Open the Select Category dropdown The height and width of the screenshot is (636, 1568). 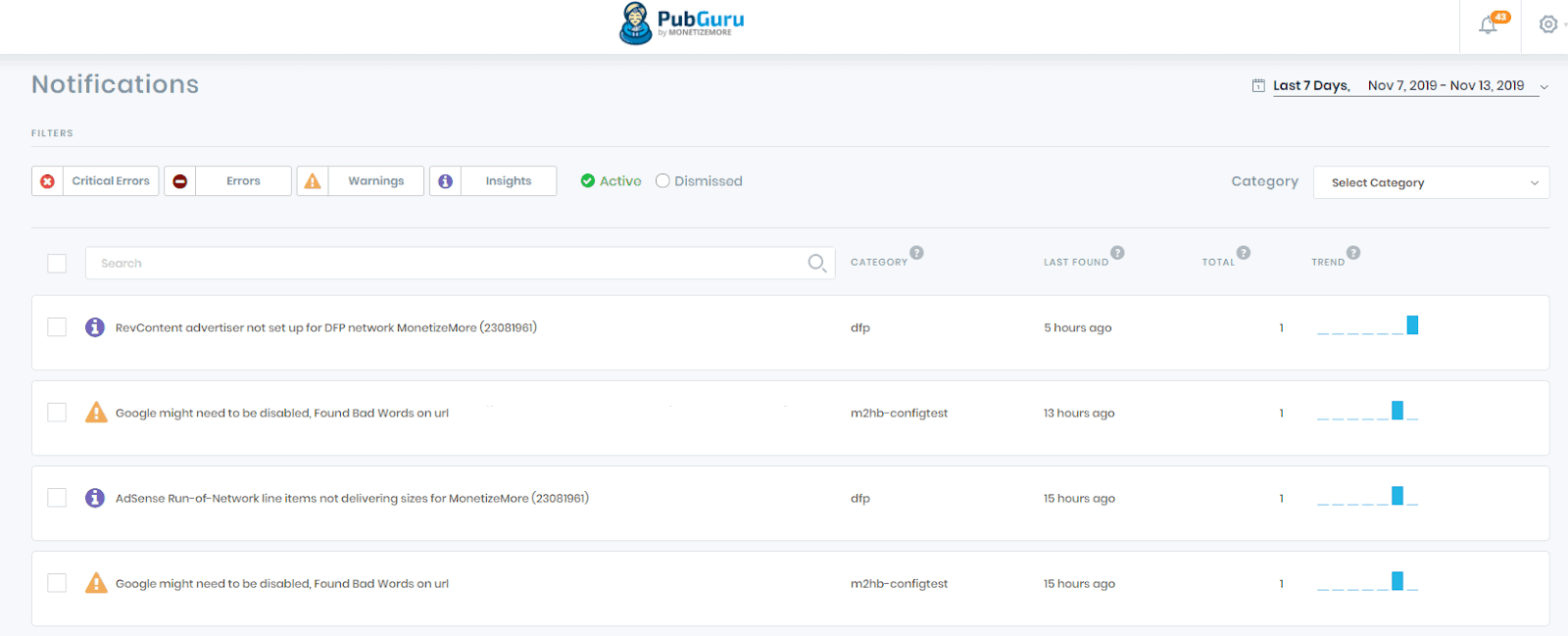tap(1431, 182)
